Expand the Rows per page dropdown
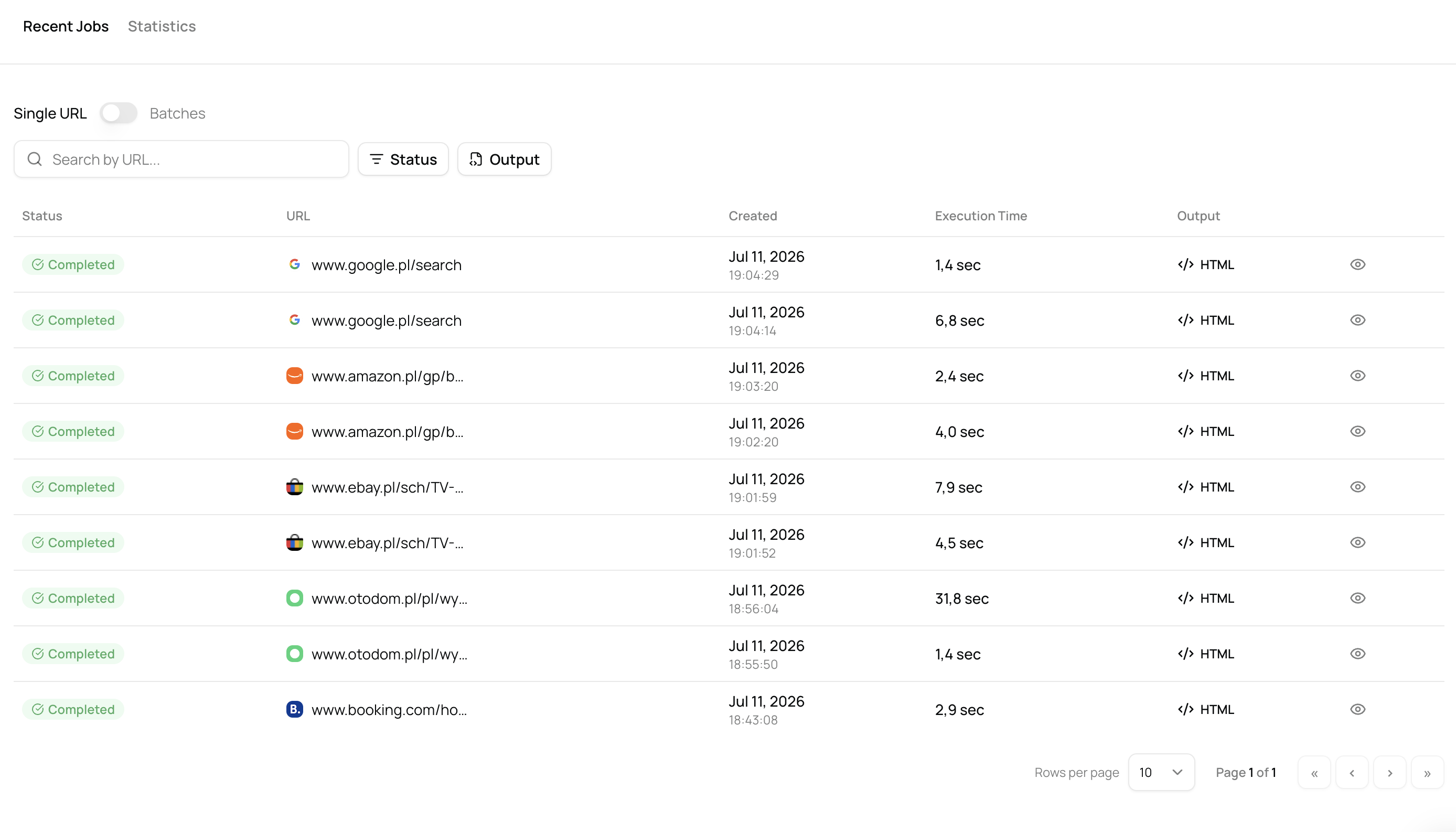This screenshot has height=832, width=1456. (x=1161, y=773)
